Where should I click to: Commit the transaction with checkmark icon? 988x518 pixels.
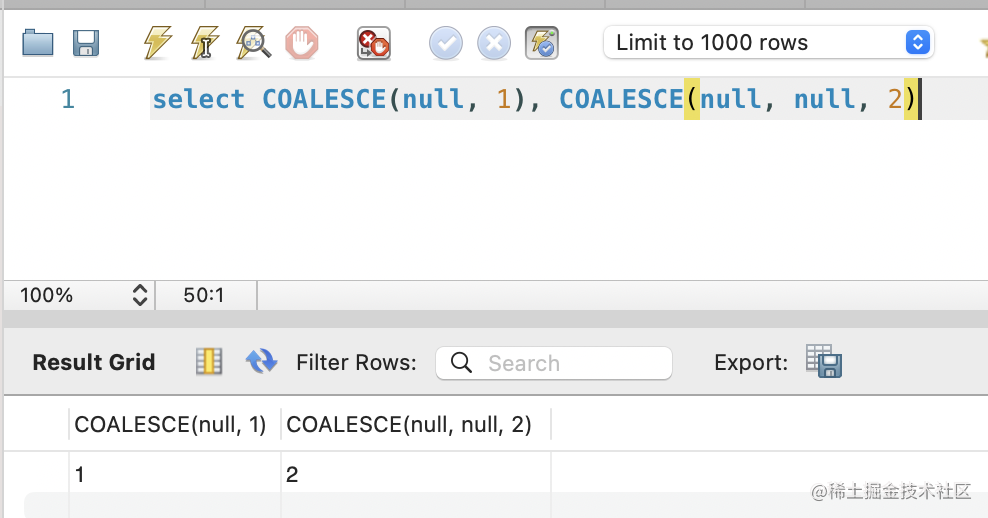tap(446, 43)
